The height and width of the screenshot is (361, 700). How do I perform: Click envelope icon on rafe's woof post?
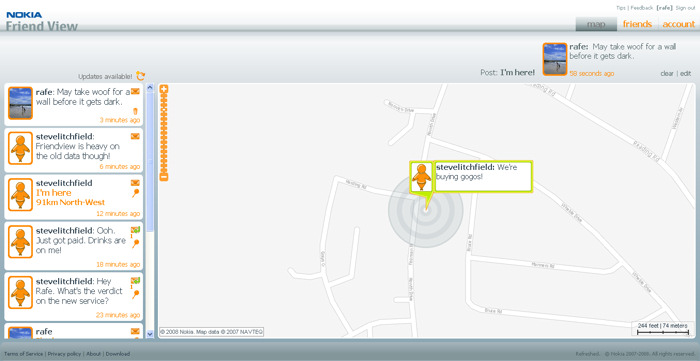(x=135, y=91)
